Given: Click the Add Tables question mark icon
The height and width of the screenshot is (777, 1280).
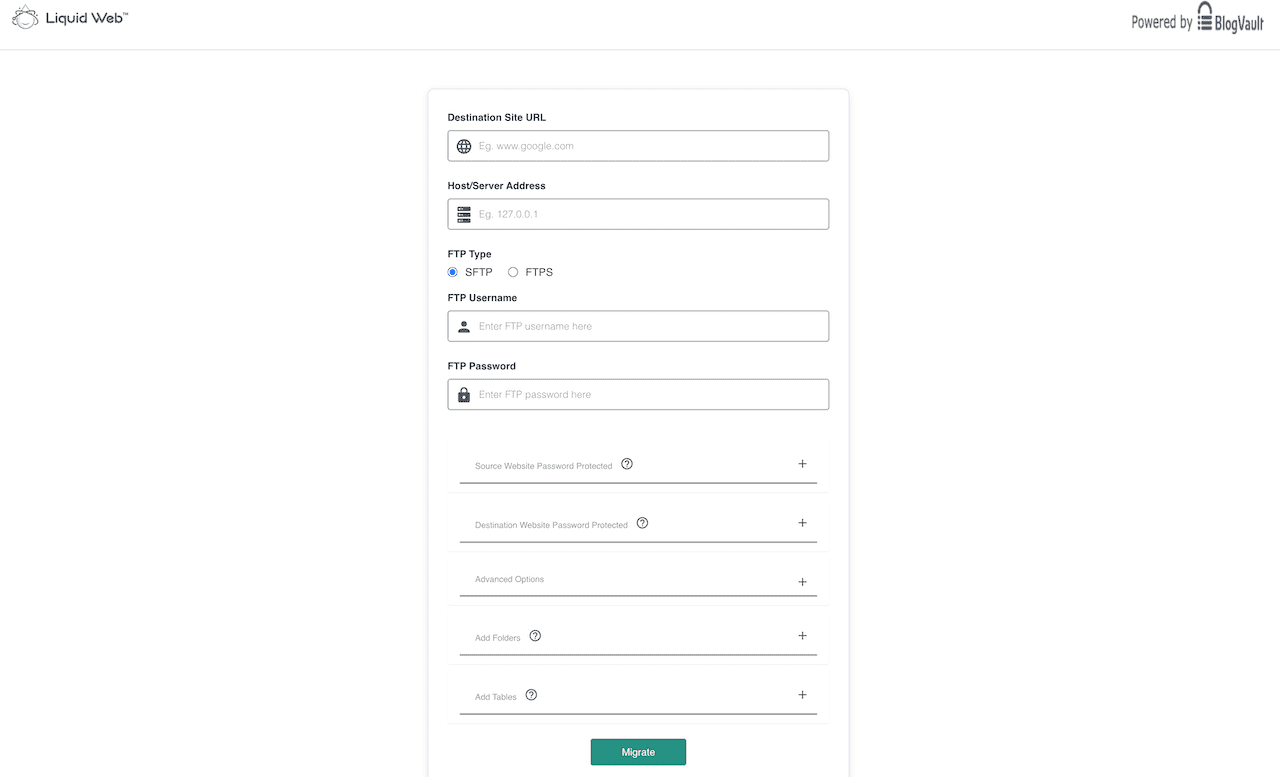Looking at the screenshot, I should (531, 694).
